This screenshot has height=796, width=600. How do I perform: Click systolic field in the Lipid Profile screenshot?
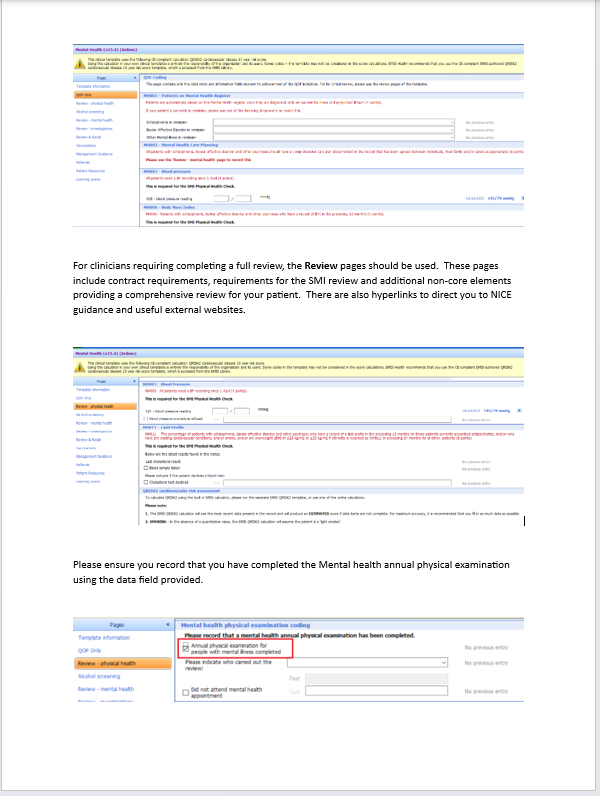pos(220,411)
